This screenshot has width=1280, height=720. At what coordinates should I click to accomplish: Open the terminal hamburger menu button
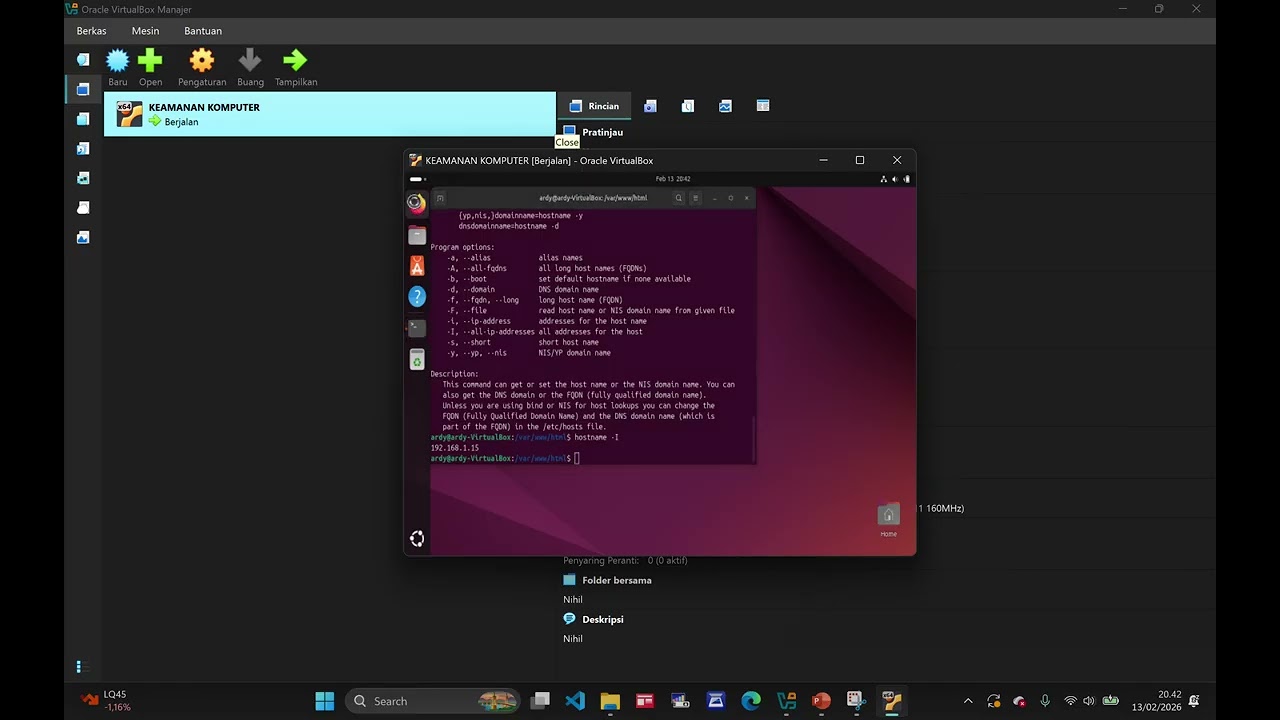696,198
